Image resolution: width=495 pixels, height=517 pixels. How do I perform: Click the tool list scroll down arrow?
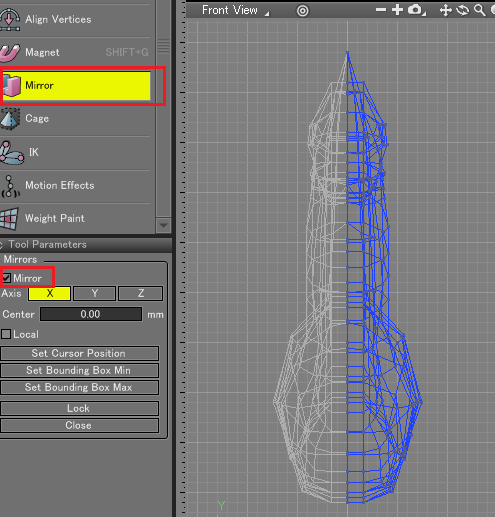click(163, 225)
